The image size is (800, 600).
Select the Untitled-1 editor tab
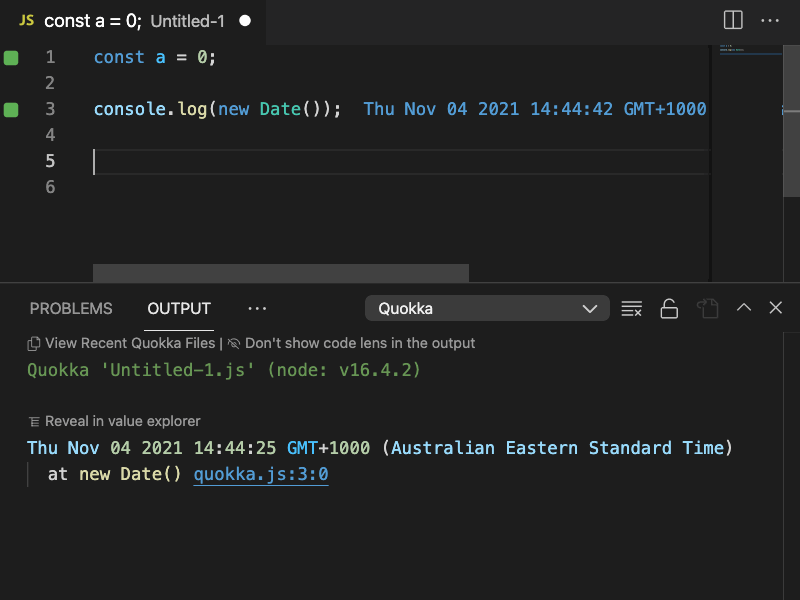133,21
